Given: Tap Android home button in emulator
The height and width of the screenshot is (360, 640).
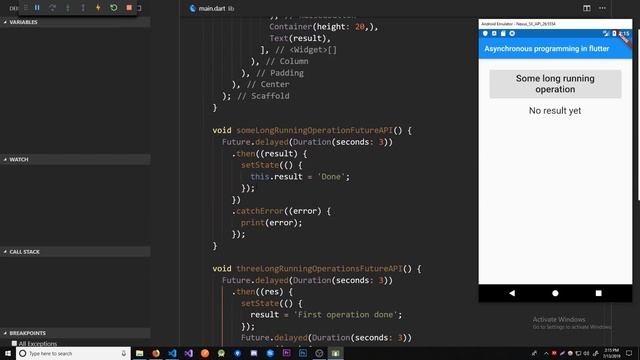Looking at the screenshot, I should coord(555,293).
